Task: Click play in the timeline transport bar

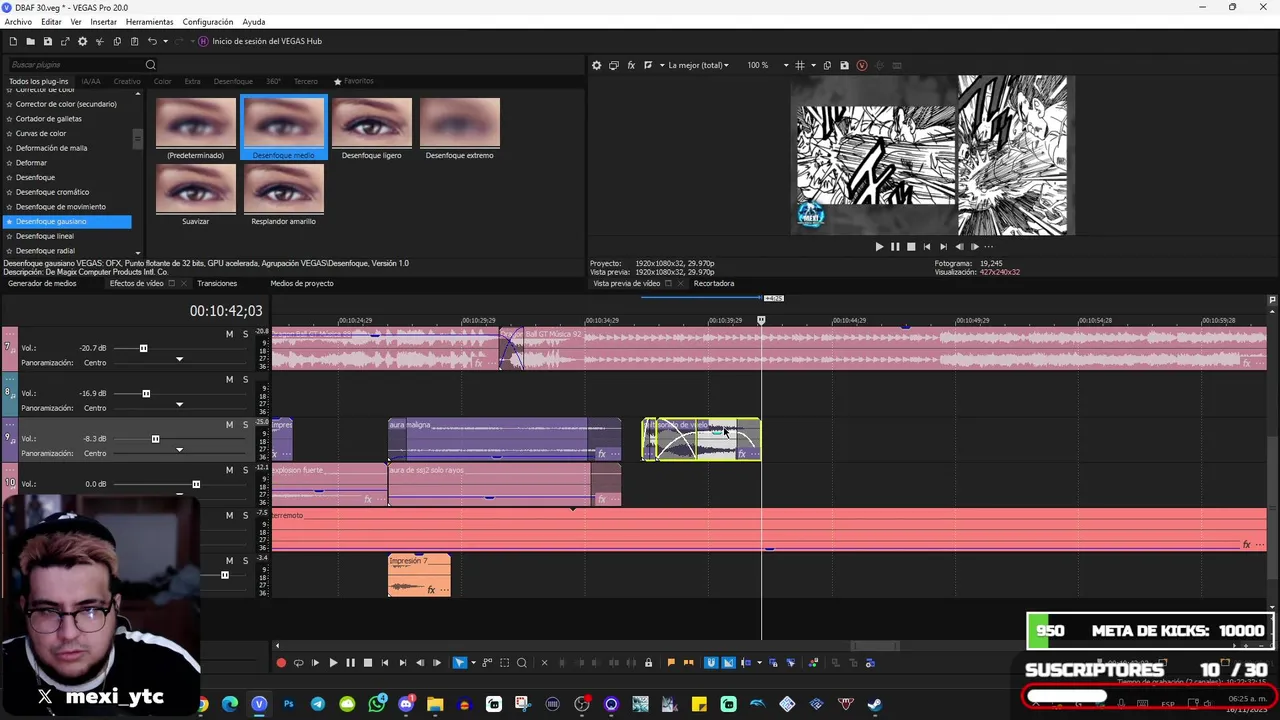Action: (333, 663)
